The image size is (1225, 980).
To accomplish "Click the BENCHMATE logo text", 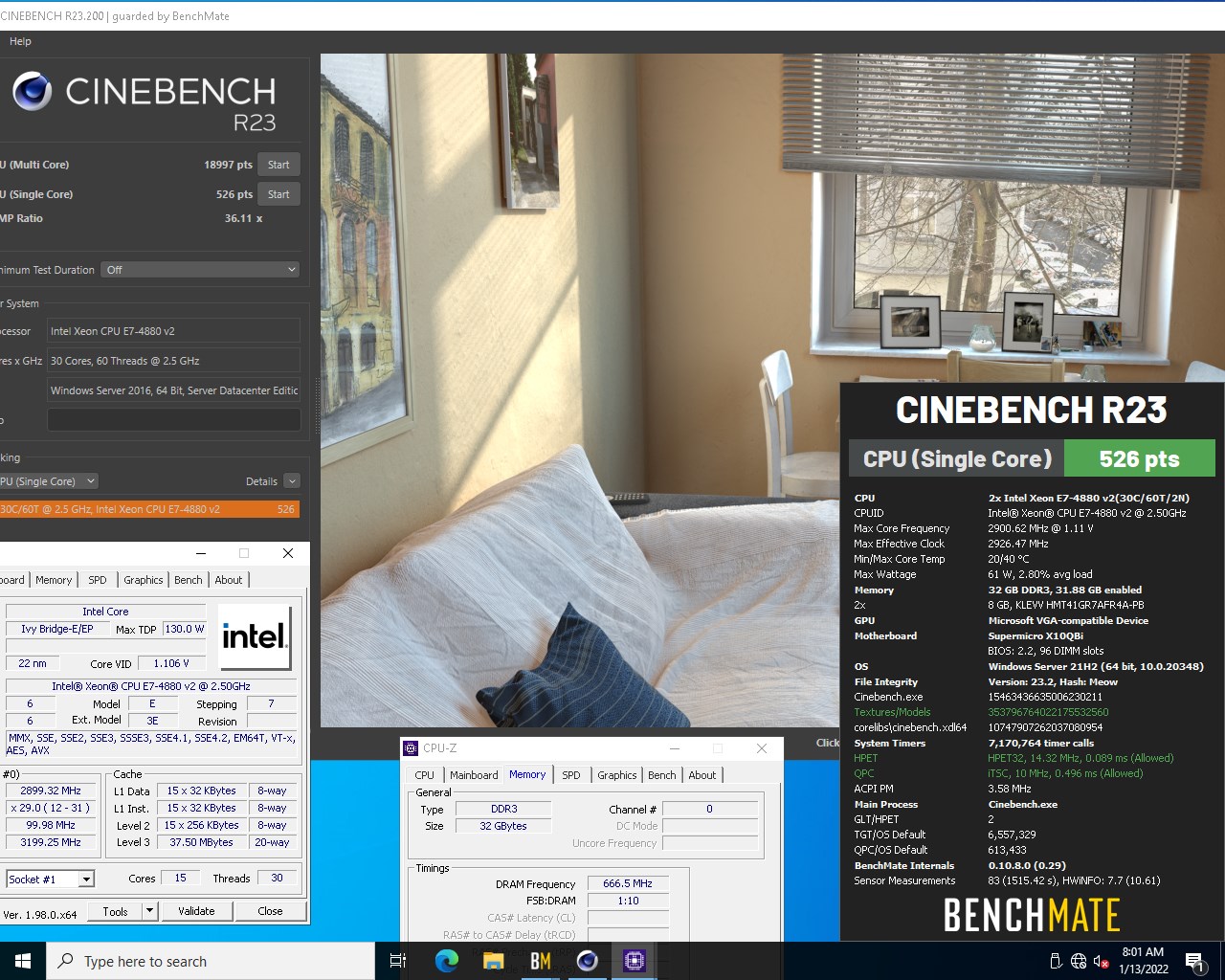I will coord(1032,915).
